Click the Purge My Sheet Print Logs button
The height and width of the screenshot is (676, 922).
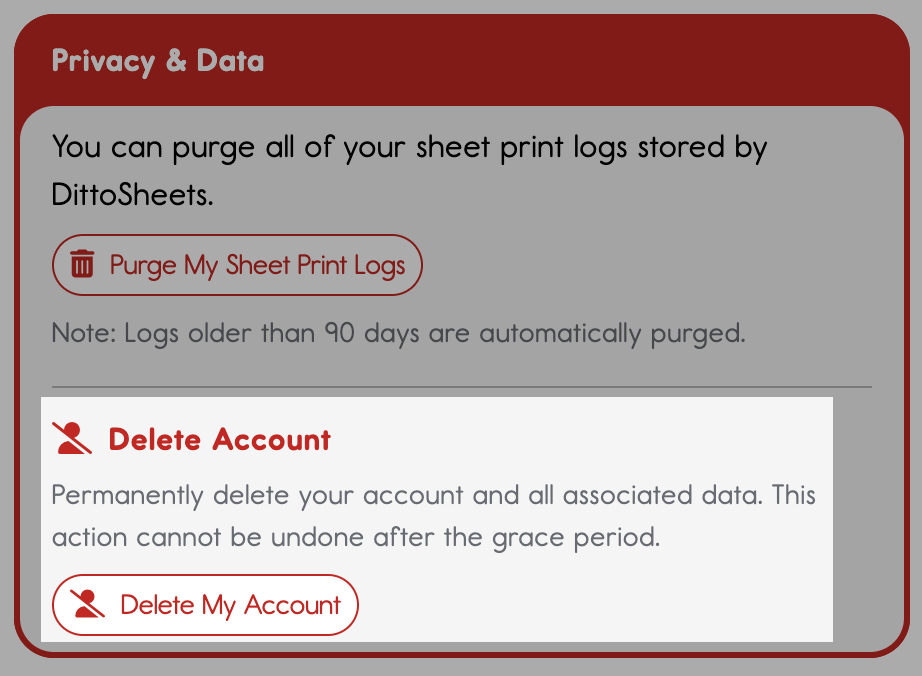click(x=236, y=264)
